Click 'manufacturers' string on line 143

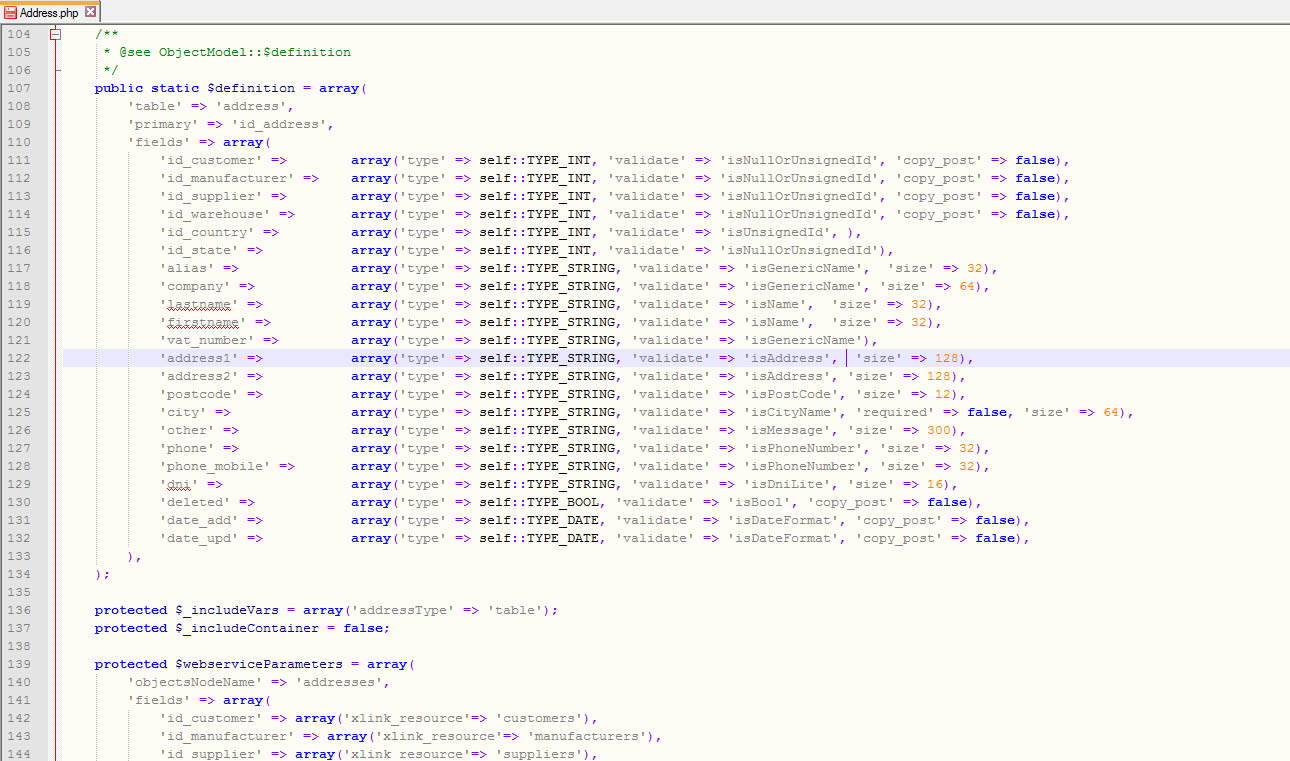586,736
